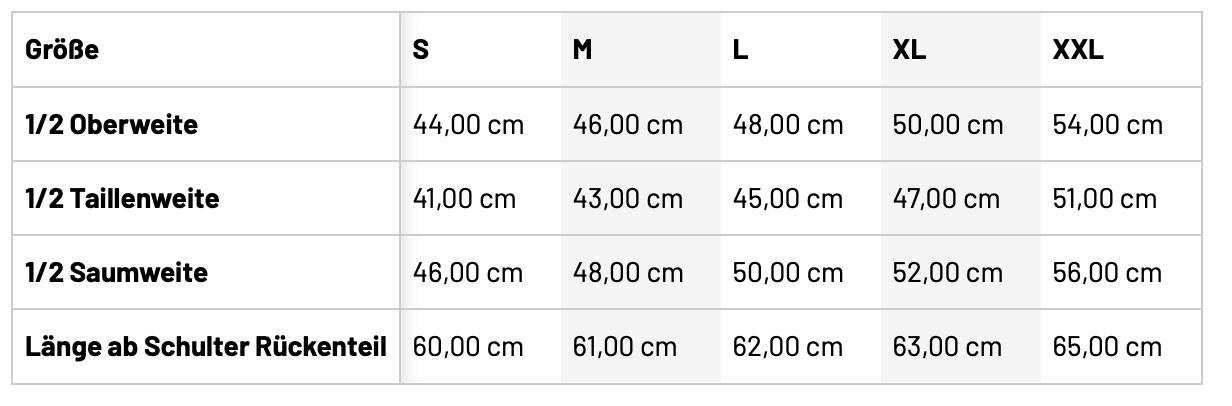Screen dimensions: 1232x406
Task: Select the S size column header
Action: point(421,51)
